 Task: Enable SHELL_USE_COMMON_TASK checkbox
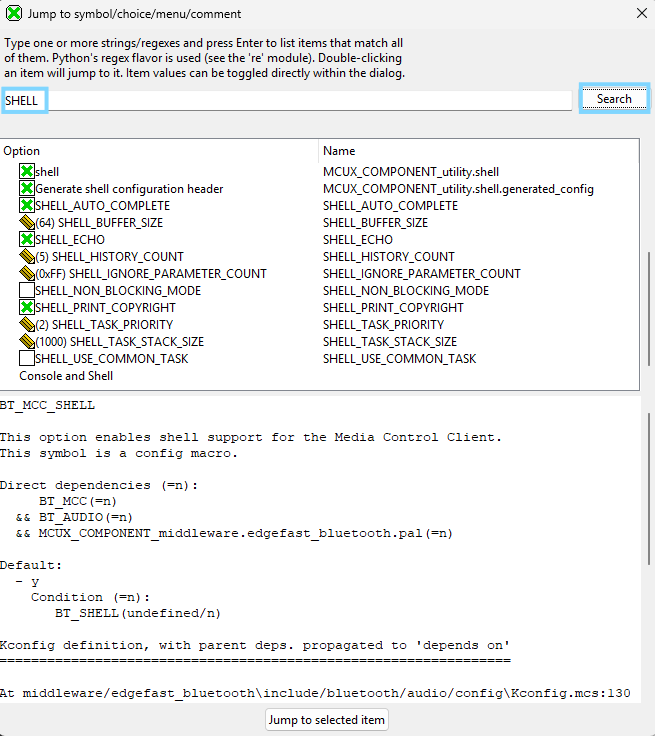(27, 359)
